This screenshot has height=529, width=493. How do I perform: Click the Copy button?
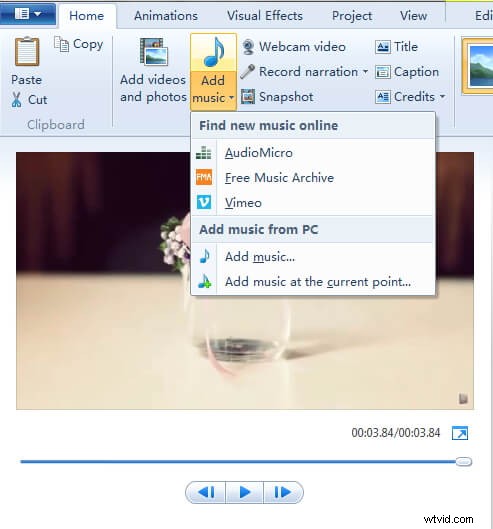(x=79, y=44)
